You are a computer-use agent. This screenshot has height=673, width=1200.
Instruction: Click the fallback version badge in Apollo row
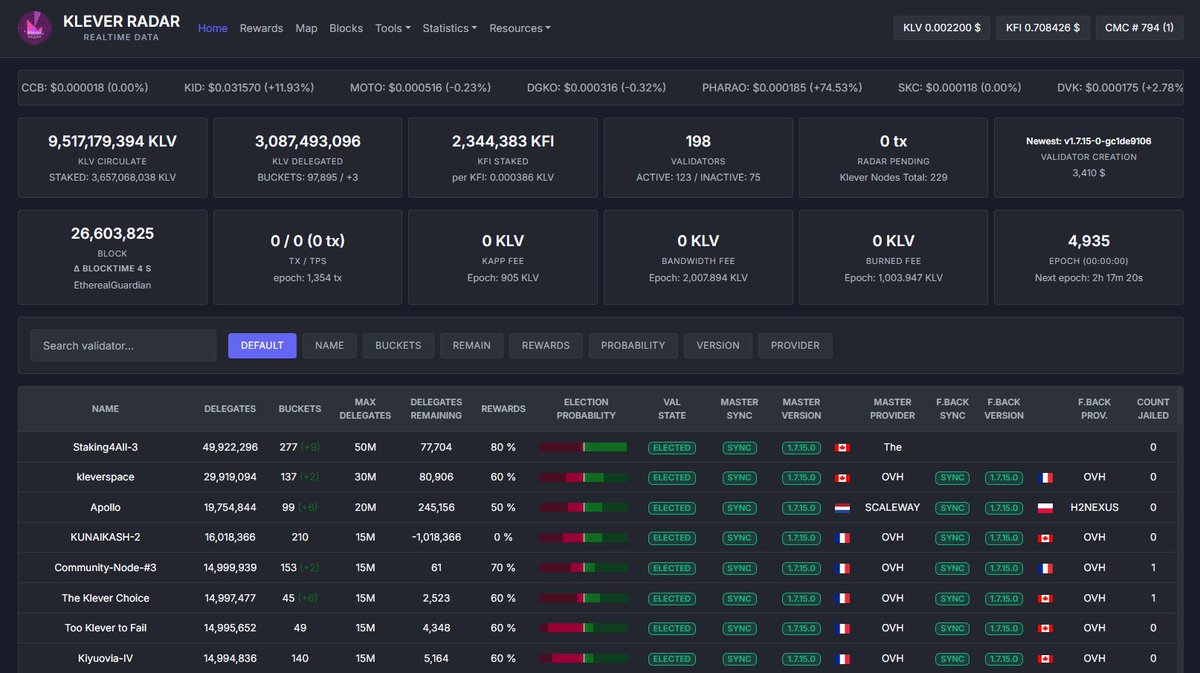(1004, 507)
